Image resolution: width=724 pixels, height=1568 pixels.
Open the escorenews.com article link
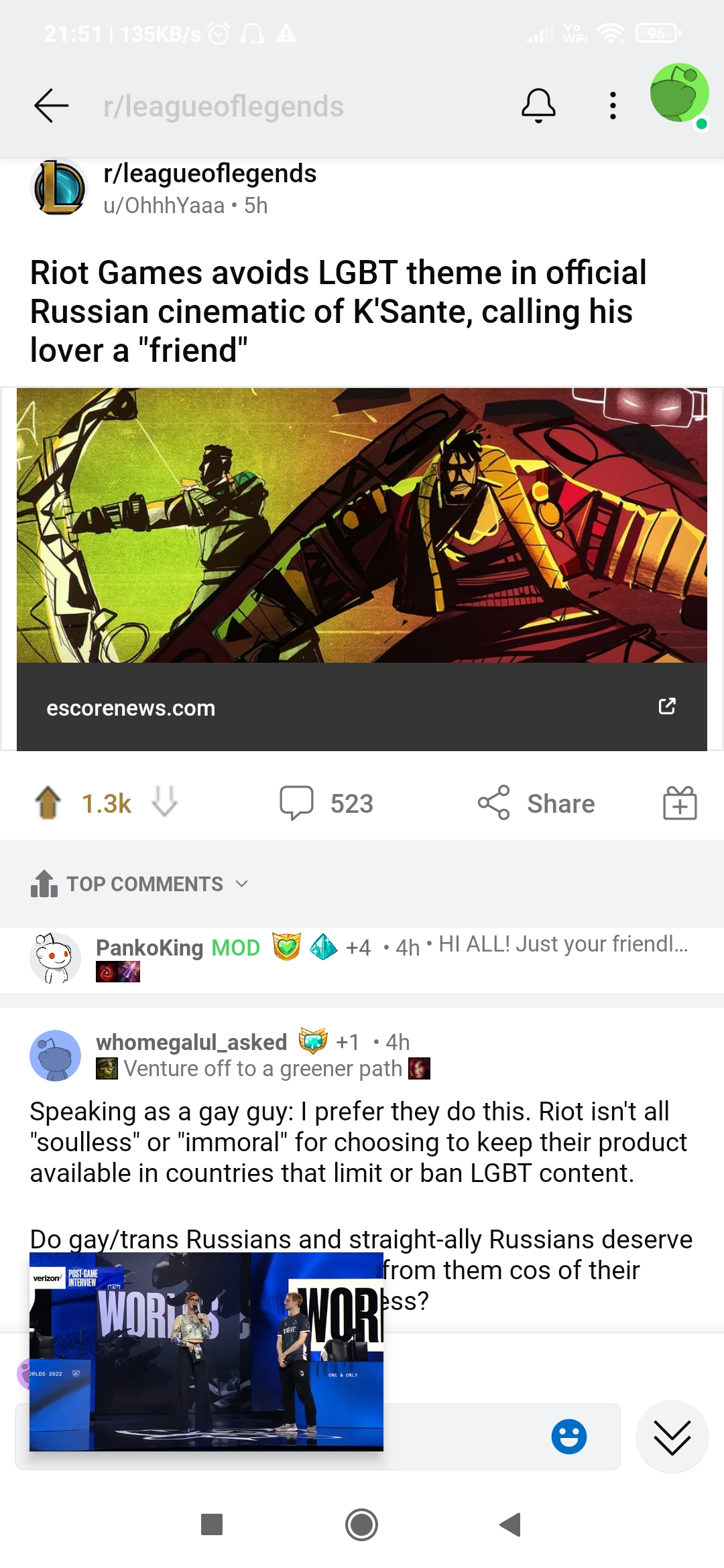131,708
